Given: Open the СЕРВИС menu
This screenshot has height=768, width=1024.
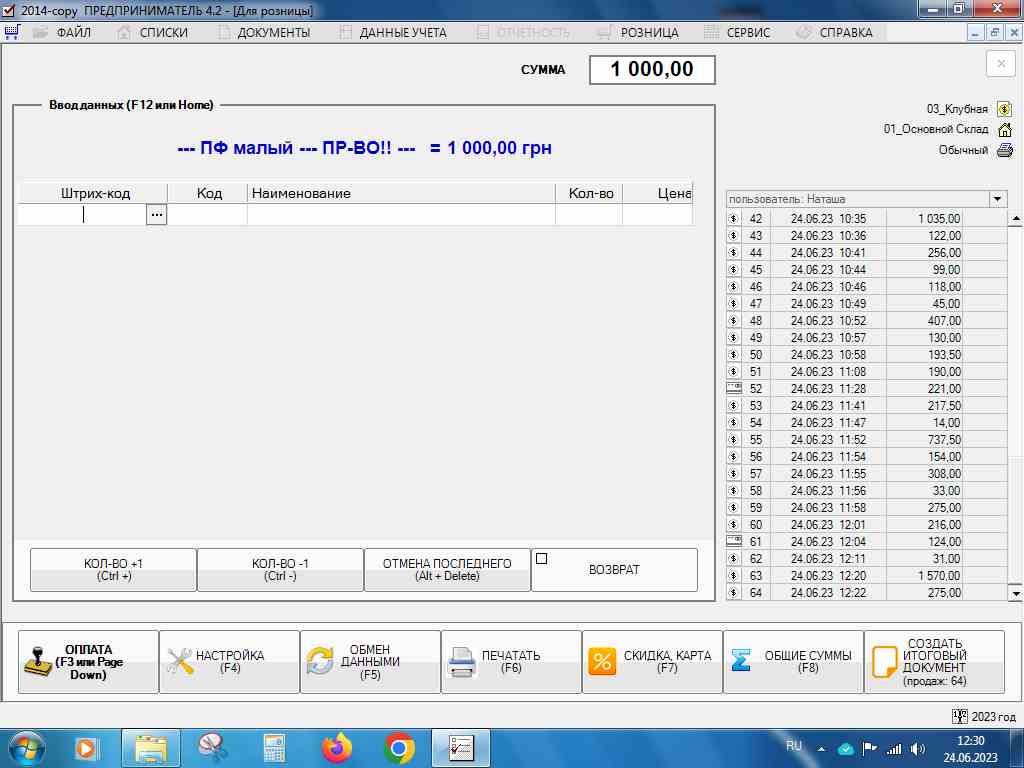Looking at the screenshot, I should pyautogui.click(x=748, y=32).
